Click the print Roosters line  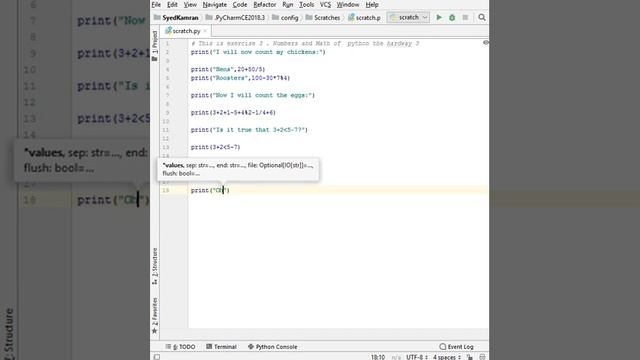(x=240, y=78)
